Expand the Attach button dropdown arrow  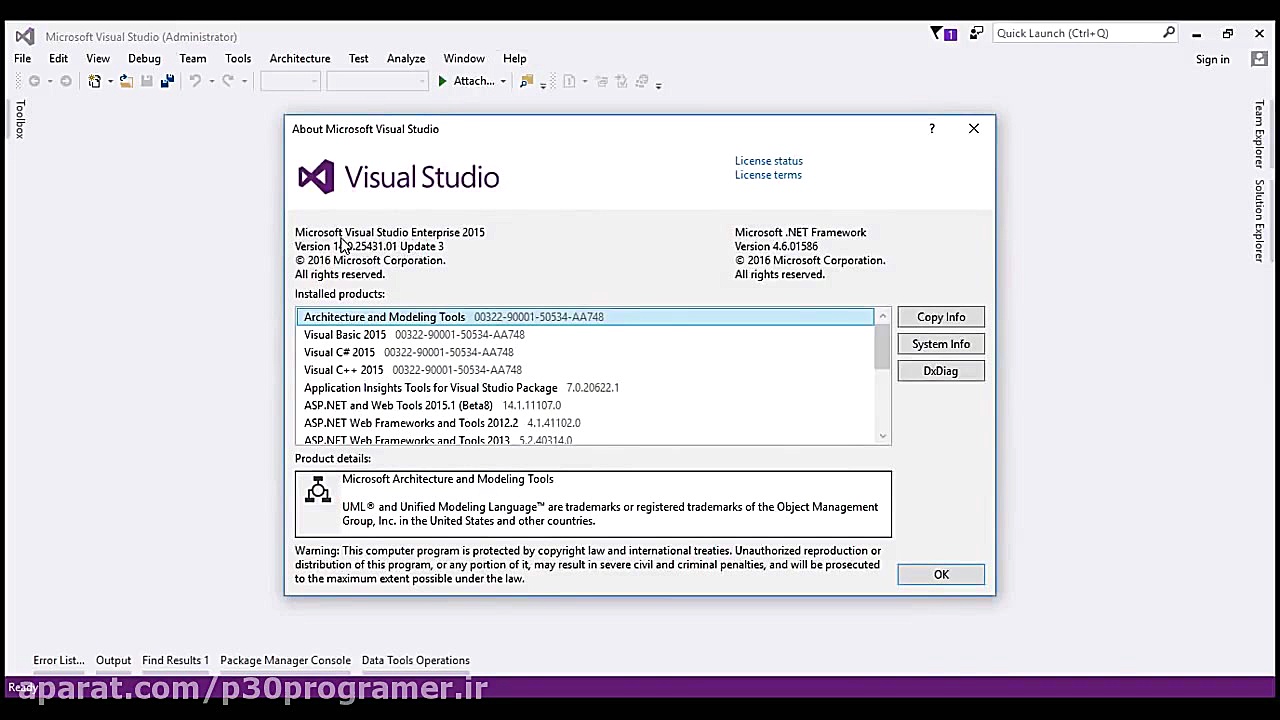[x=503, y=81]
